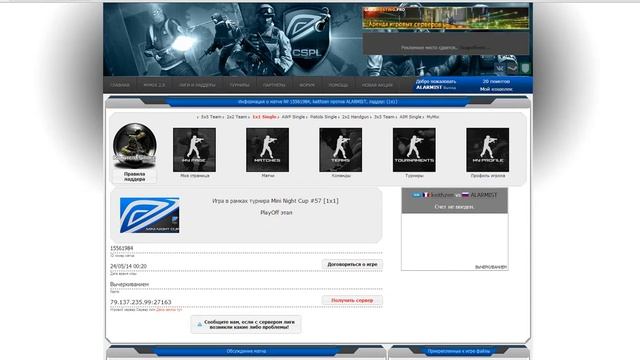Click the attached game files section header
This screenshot has height=360, width=640.
(x=459, y=351)
